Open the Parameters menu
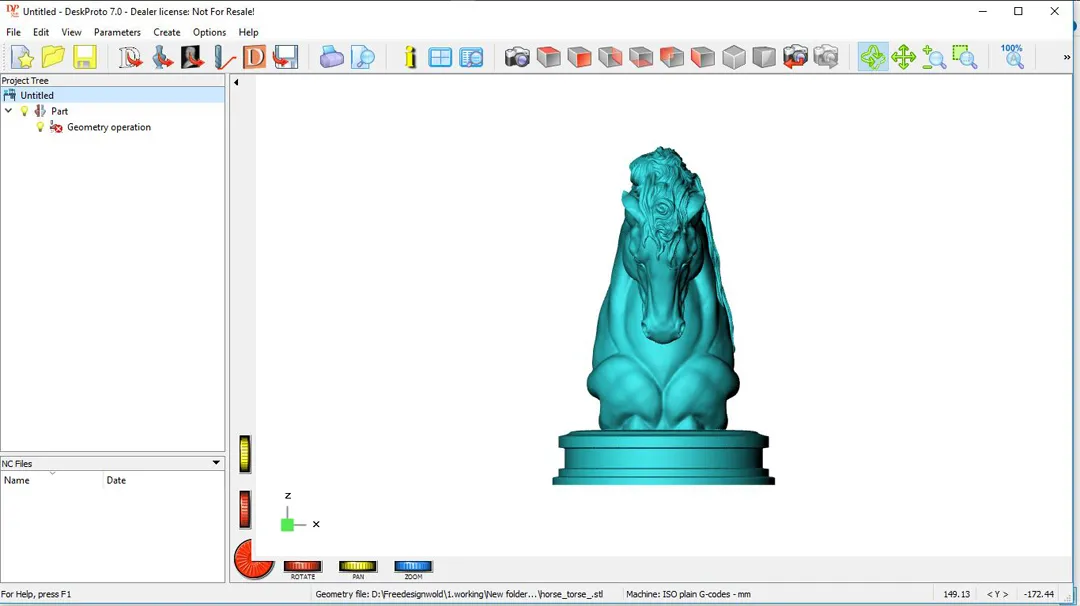Screen dimensions: 1080x606 point(117,32)
